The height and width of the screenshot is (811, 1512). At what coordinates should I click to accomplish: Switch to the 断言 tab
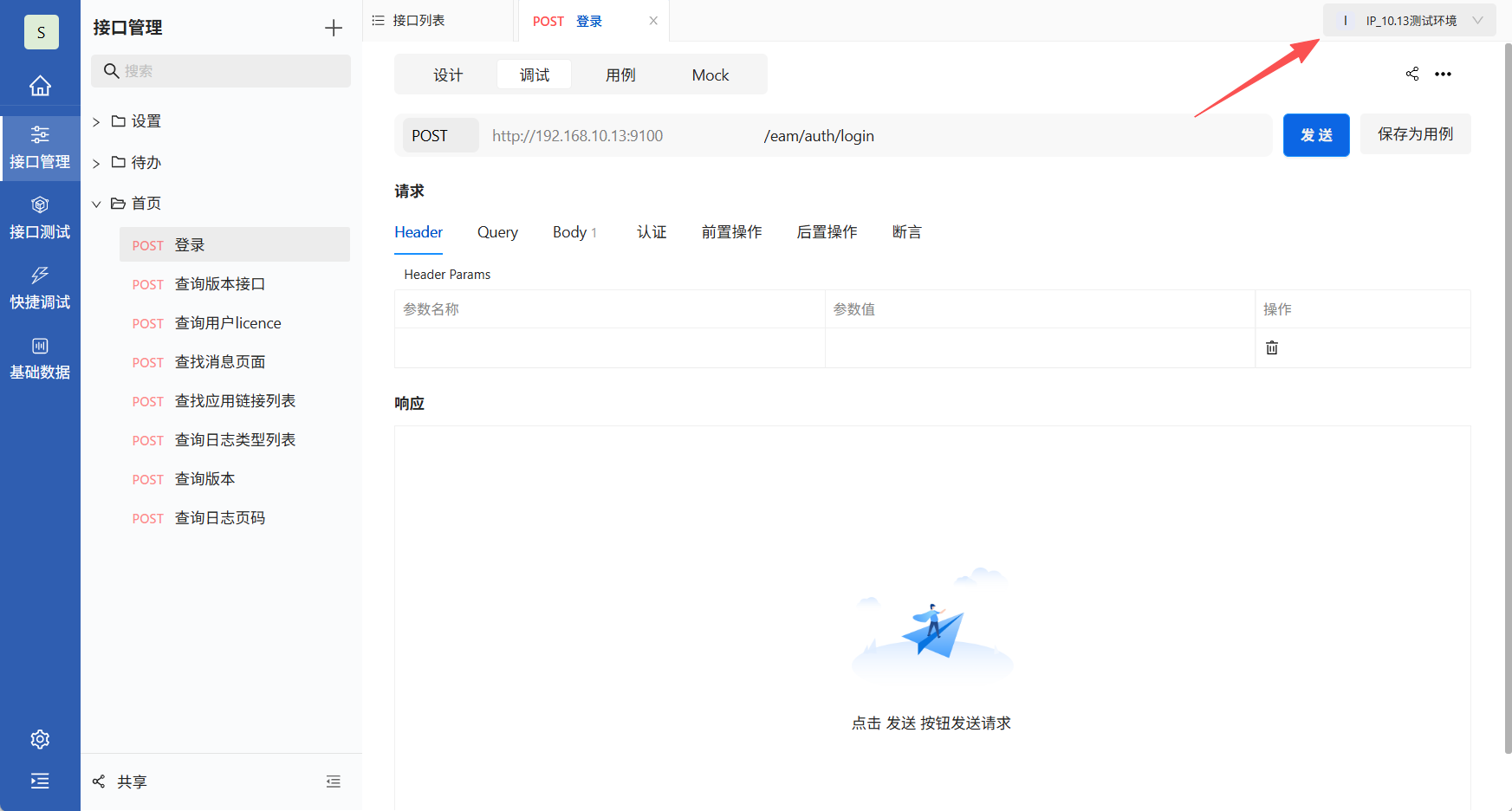click(906, 231)
